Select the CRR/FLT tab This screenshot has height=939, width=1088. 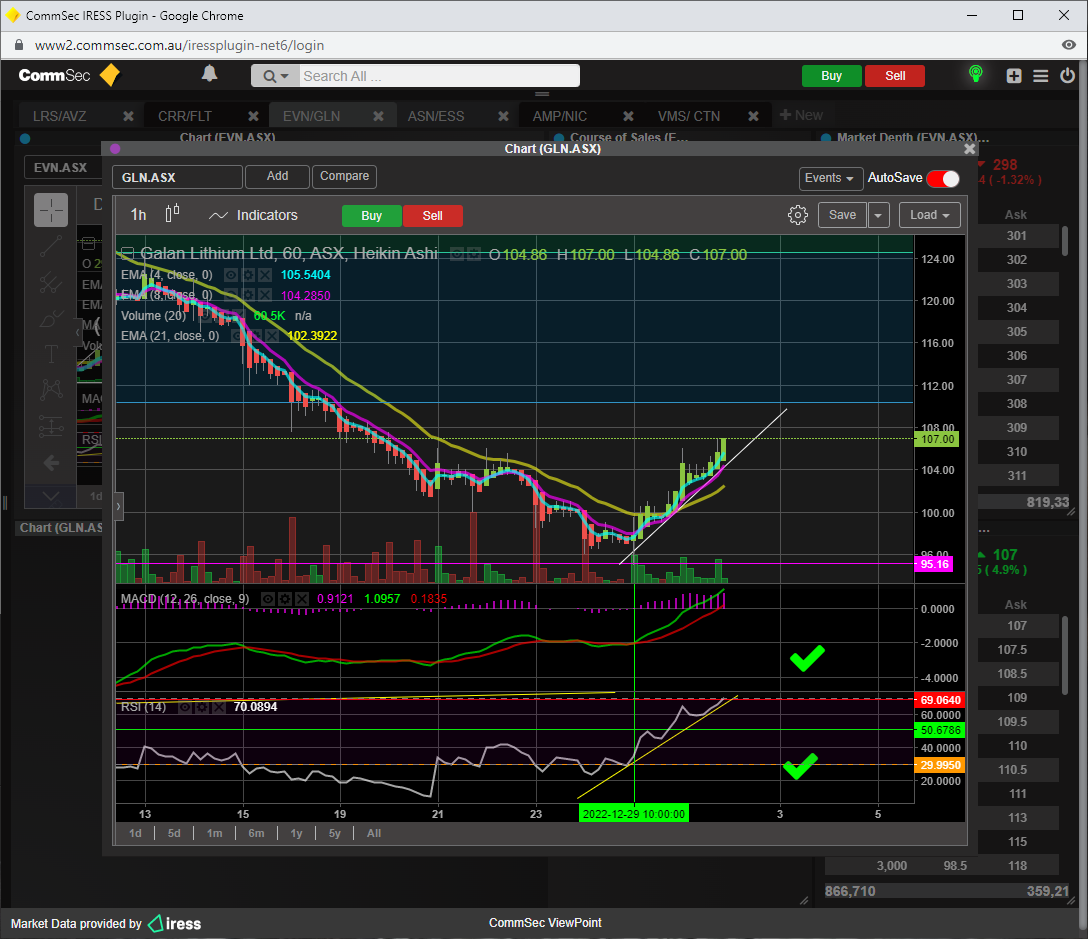click(185, 116)
